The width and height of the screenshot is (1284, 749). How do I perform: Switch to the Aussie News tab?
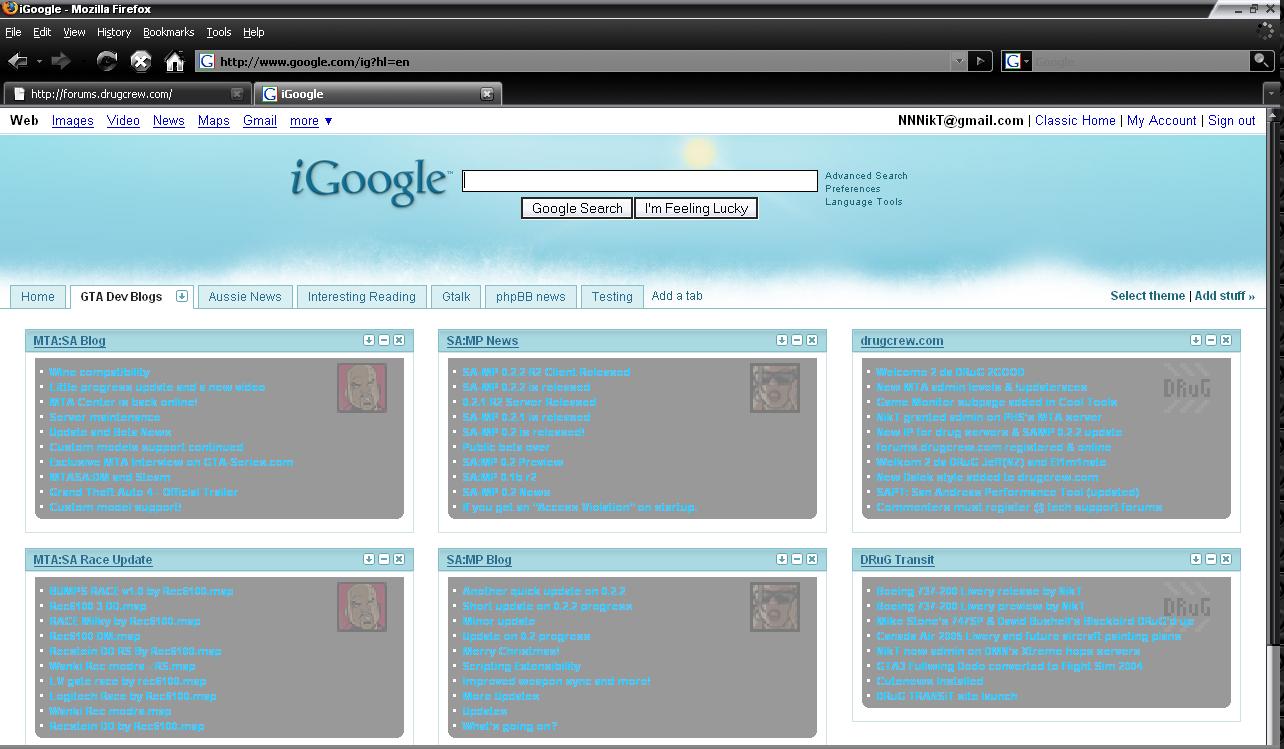[244, 297]
